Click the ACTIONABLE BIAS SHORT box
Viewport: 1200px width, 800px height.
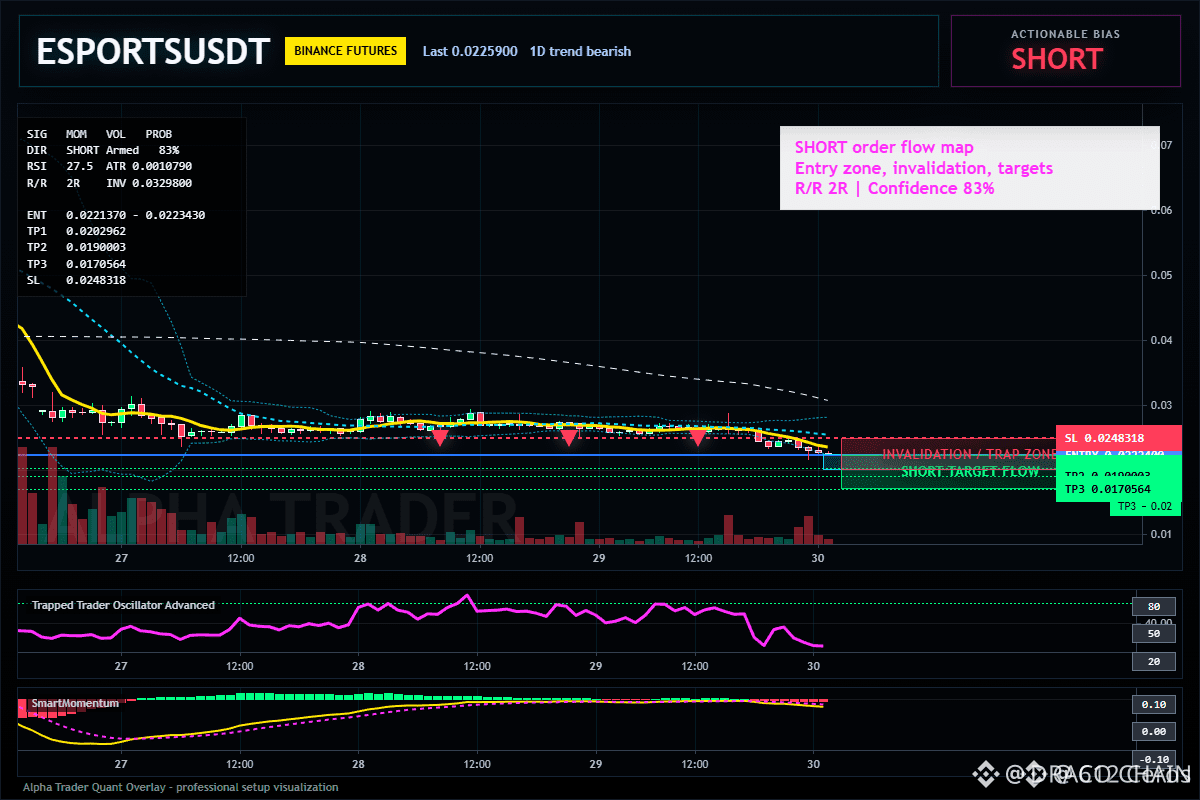(1065, 51)
